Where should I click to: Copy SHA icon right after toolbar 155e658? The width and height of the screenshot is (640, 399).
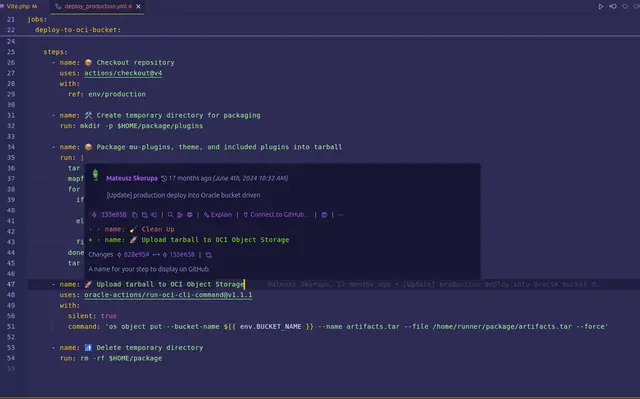tap(135, 215)
